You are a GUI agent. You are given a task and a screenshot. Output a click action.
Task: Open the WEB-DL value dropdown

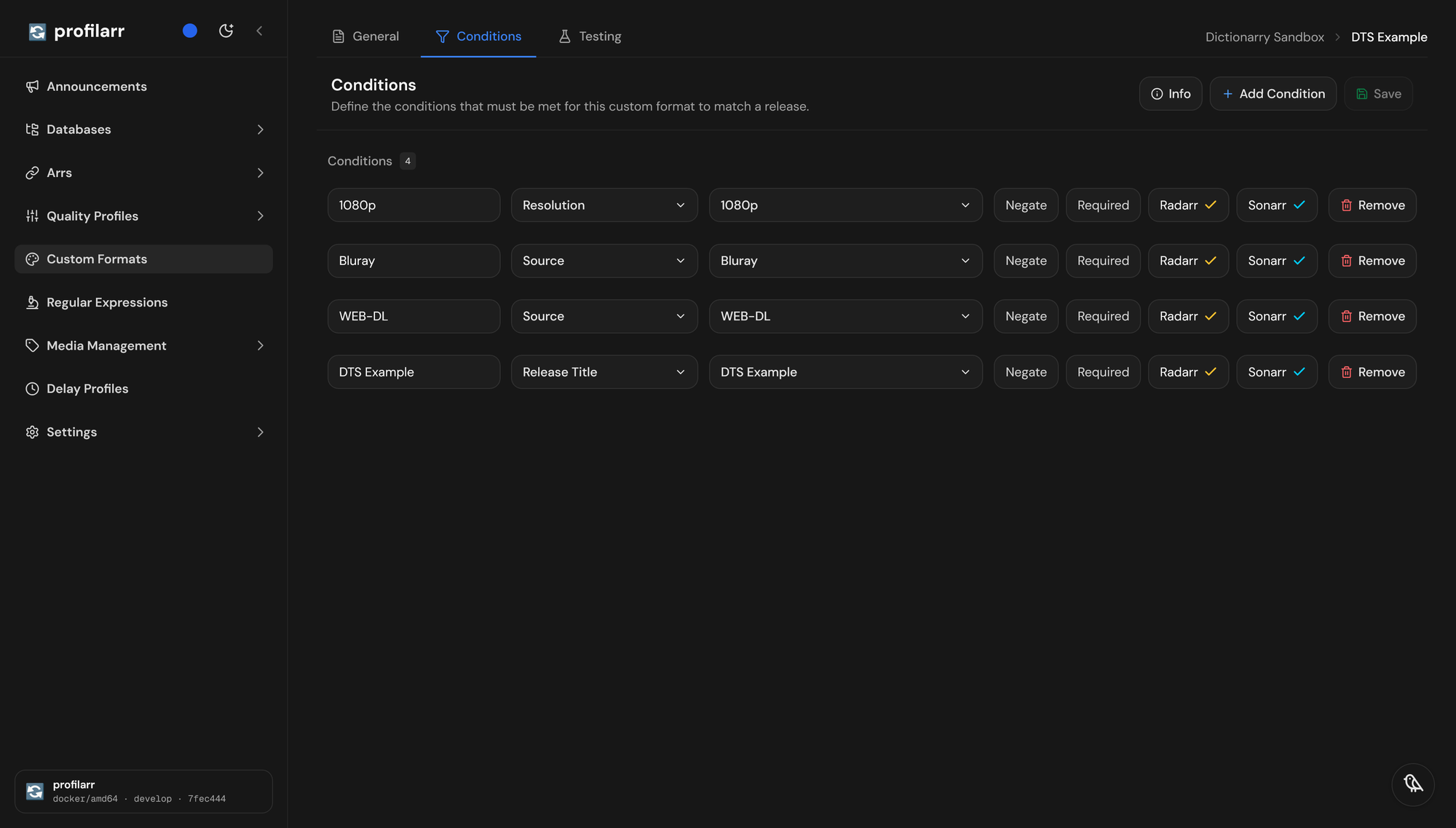(845, 316)
